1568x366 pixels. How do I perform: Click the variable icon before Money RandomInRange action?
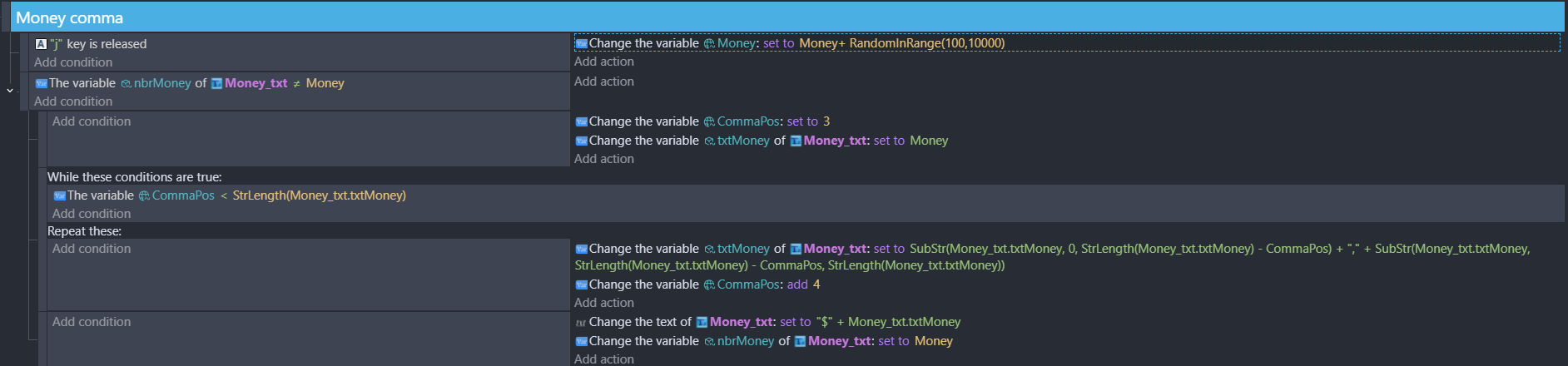(x=582, y=43)
